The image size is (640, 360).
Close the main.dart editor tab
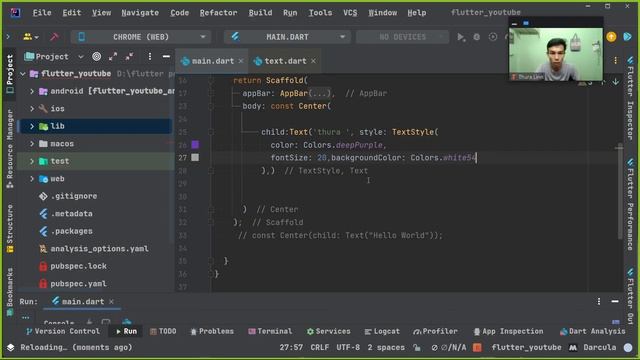[x=241, y=61]
